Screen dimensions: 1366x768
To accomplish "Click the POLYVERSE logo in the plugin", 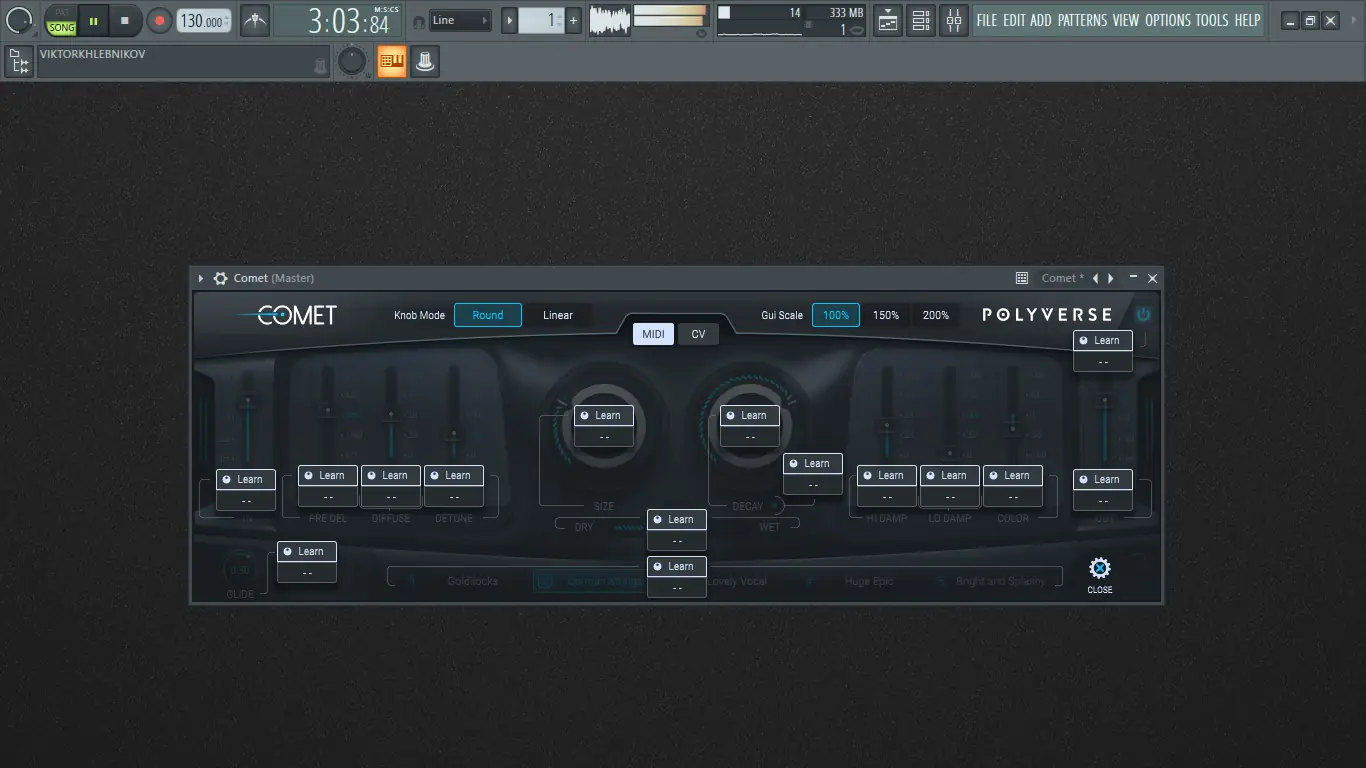I will tap(1047, 315).
